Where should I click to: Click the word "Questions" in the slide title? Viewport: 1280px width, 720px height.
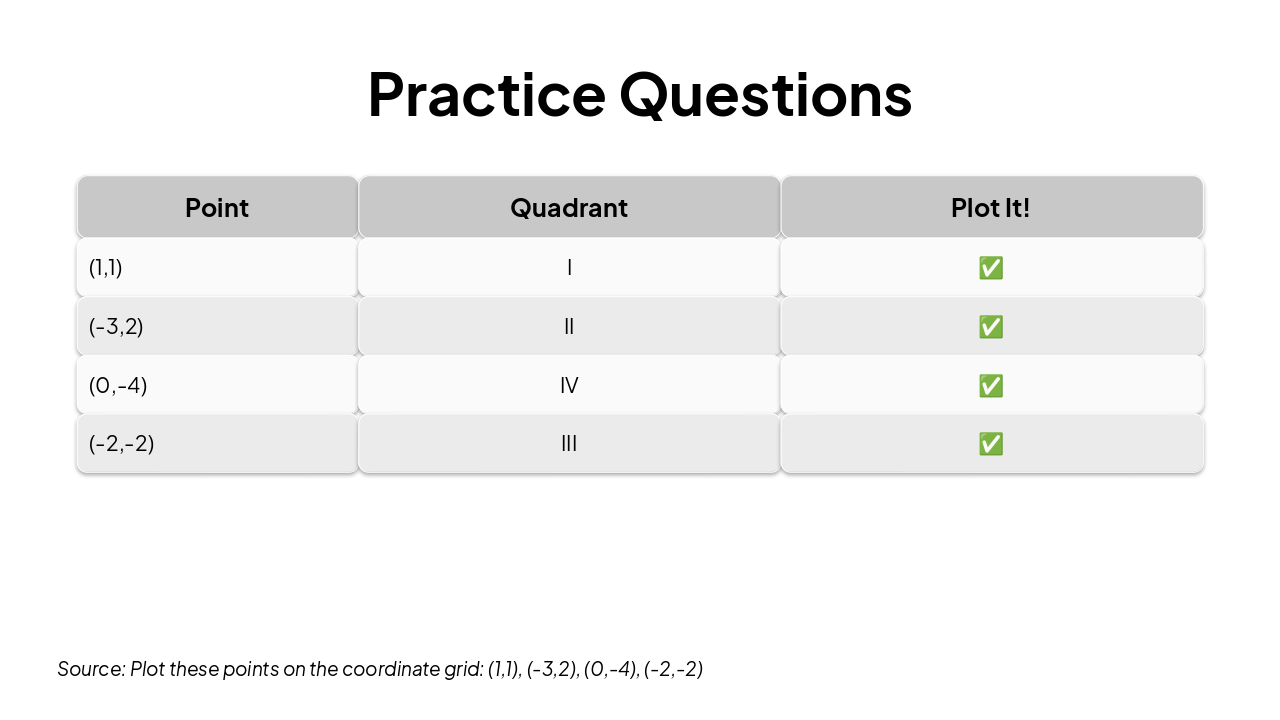click(x=766, y=94)
